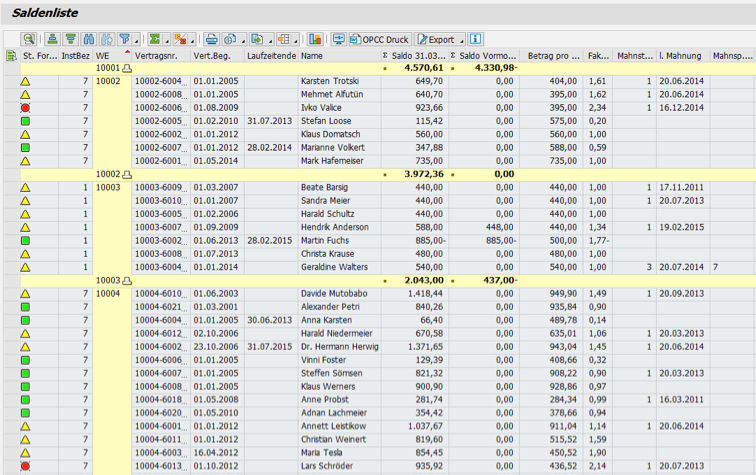Screen dimensions: 756x475
Task: Click contract number cell for Karsten Trotski
Action: pyautogui.click(x=159, y=81)
